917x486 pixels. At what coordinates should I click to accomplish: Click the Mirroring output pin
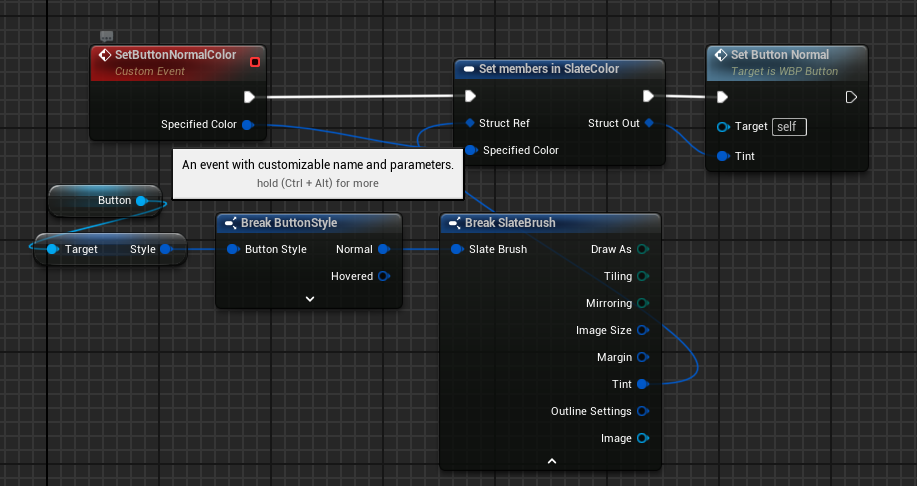click(x=643, y=303)
